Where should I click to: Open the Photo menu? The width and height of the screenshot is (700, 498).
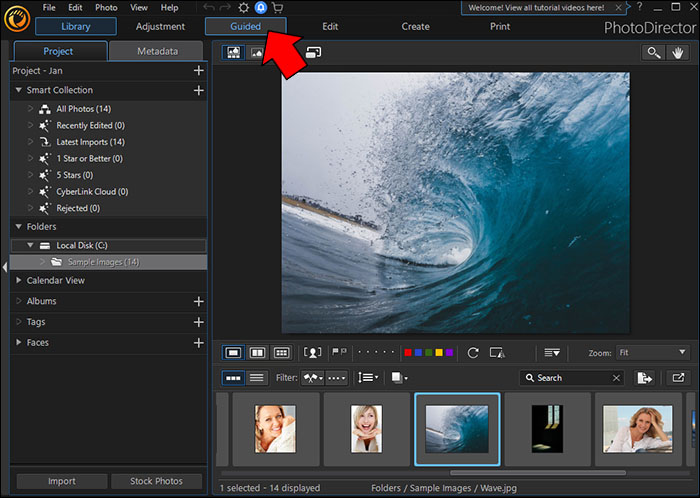pyautogui.click(x=106, y=8)
